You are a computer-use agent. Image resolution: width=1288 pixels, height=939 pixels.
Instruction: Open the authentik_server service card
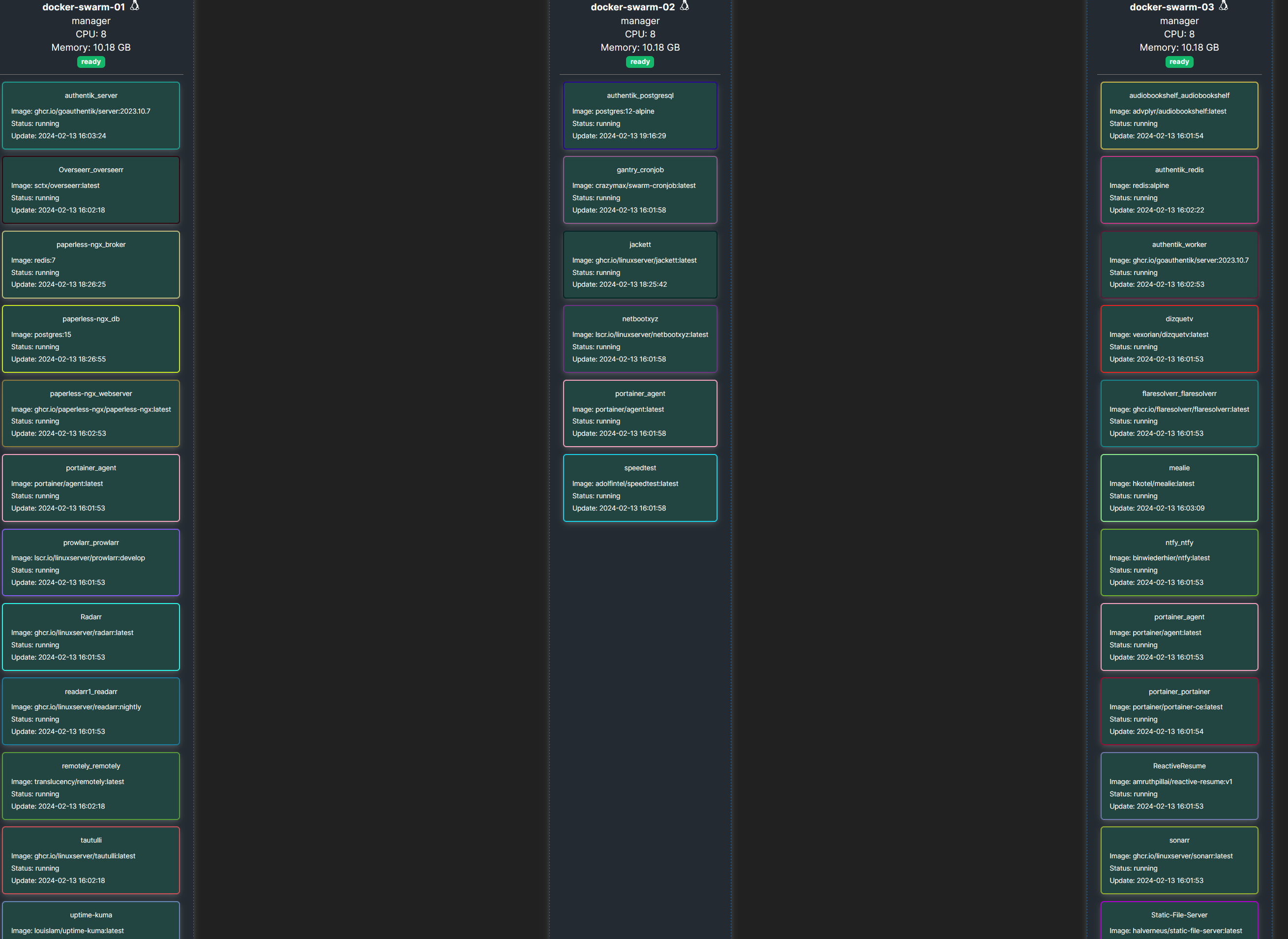coord(91,116)
